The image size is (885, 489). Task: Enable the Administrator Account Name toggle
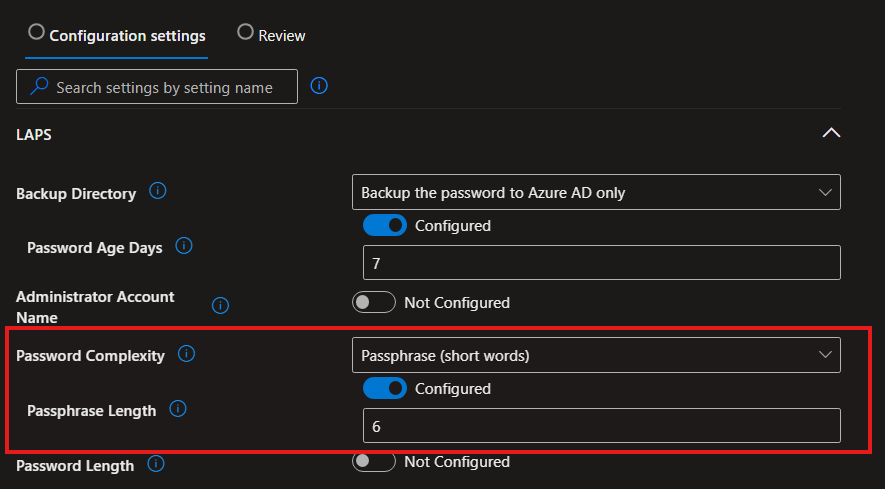coord(374,302)
